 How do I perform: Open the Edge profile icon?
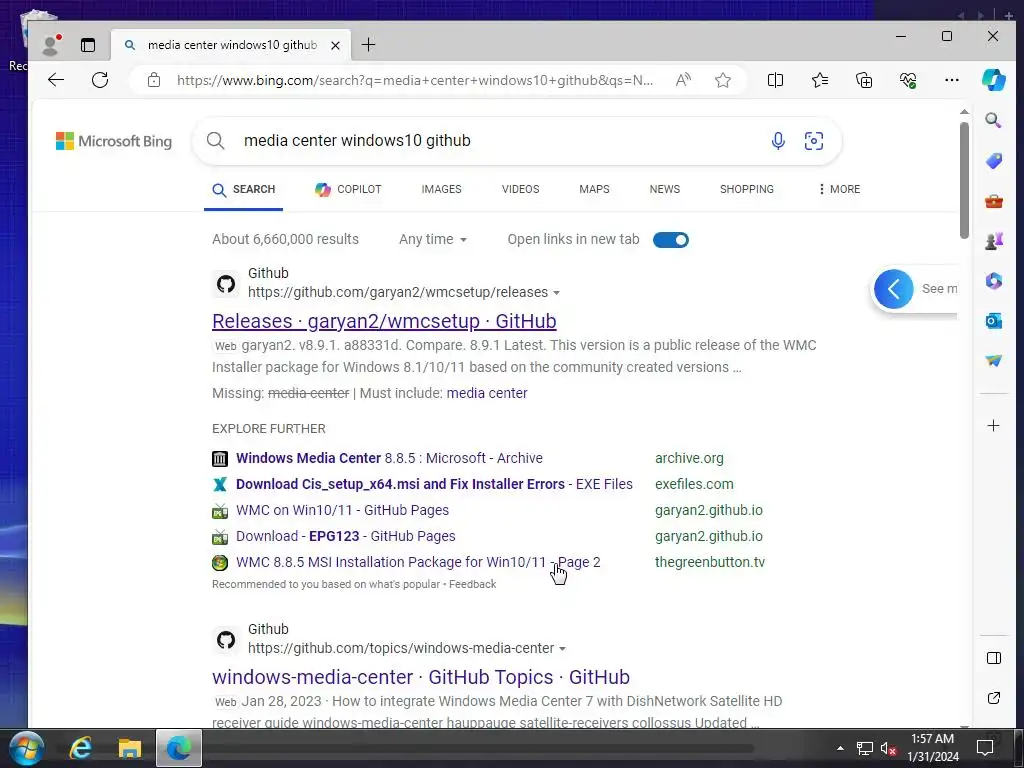[50, 44]
